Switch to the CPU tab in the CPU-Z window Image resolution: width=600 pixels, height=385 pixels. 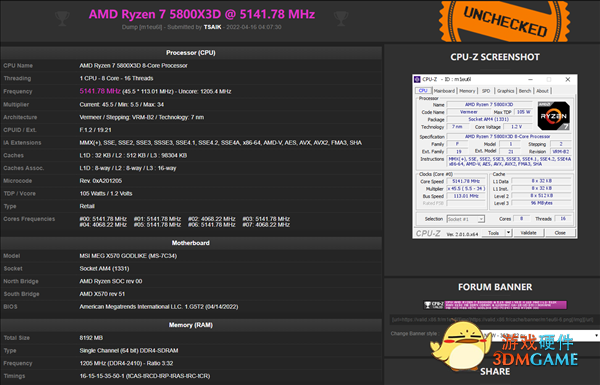pyautogui.click(x=423, y=91)
